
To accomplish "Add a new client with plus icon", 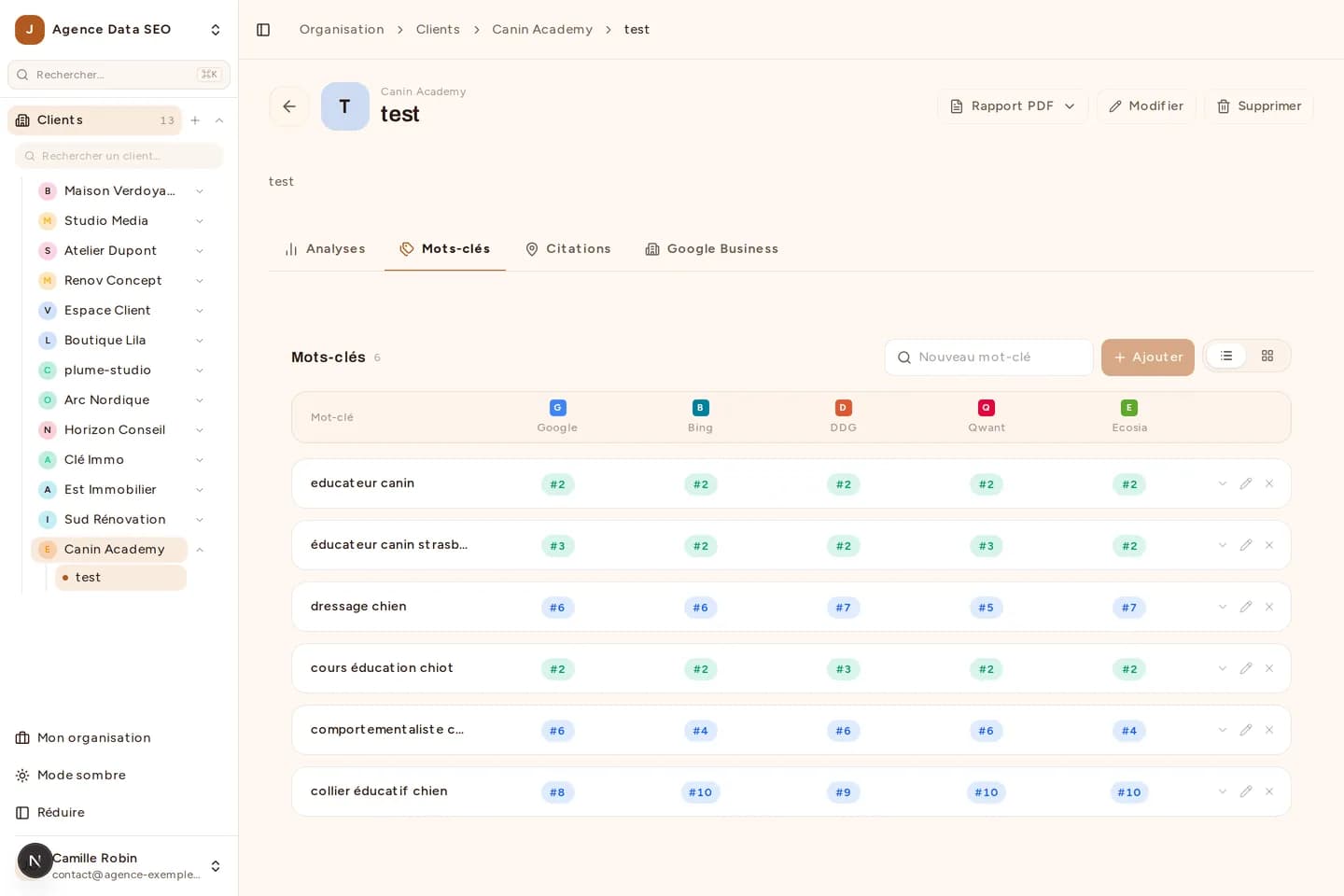I will tap(195, 120).
